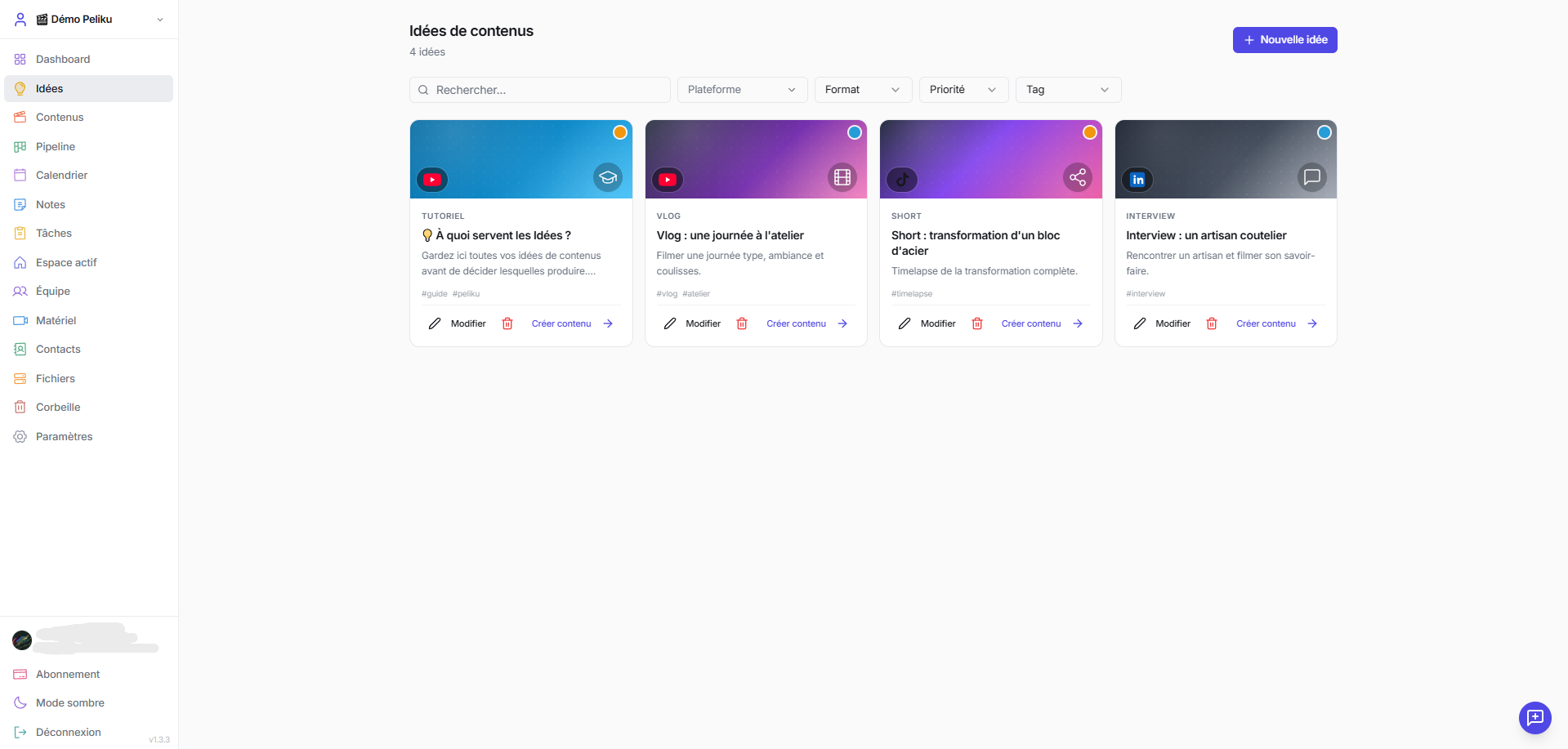Delete the Short idea with trash icon

coord(977,323)
